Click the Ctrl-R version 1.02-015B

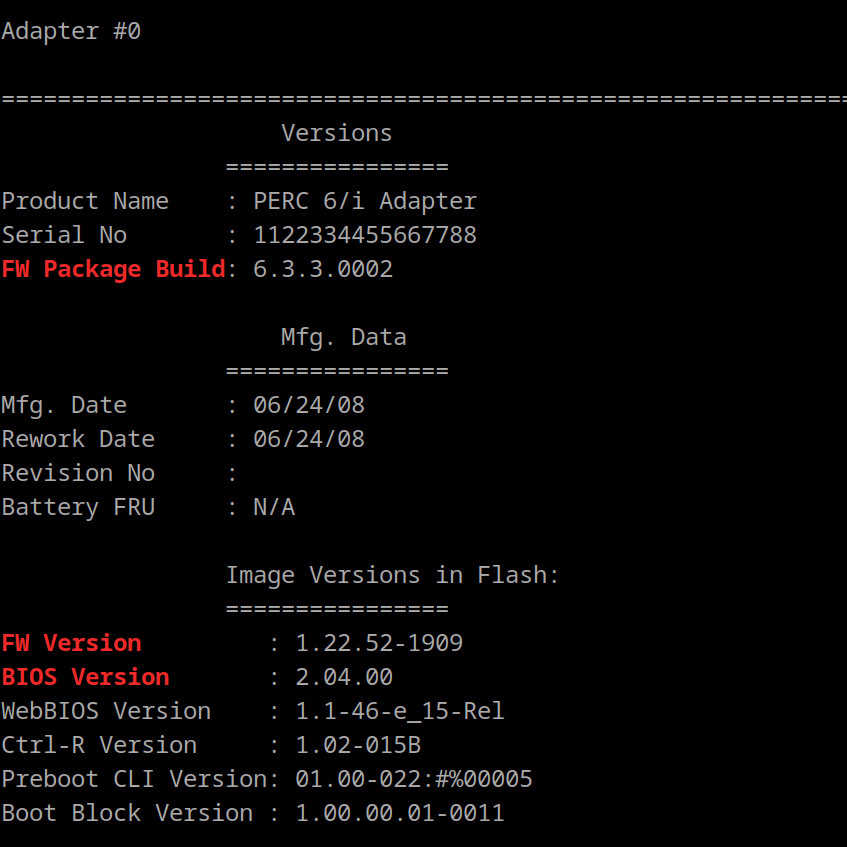point(358,745)
